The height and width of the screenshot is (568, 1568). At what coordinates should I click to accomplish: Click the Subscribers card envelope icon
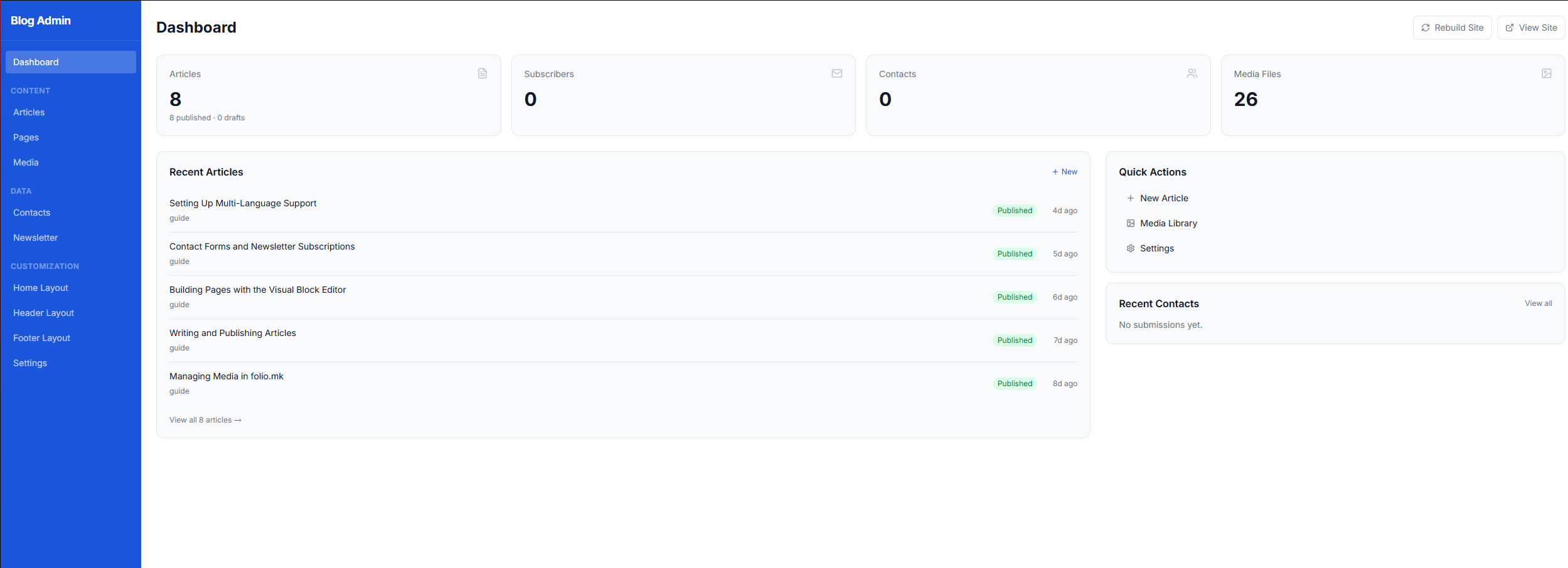point(837,73)
